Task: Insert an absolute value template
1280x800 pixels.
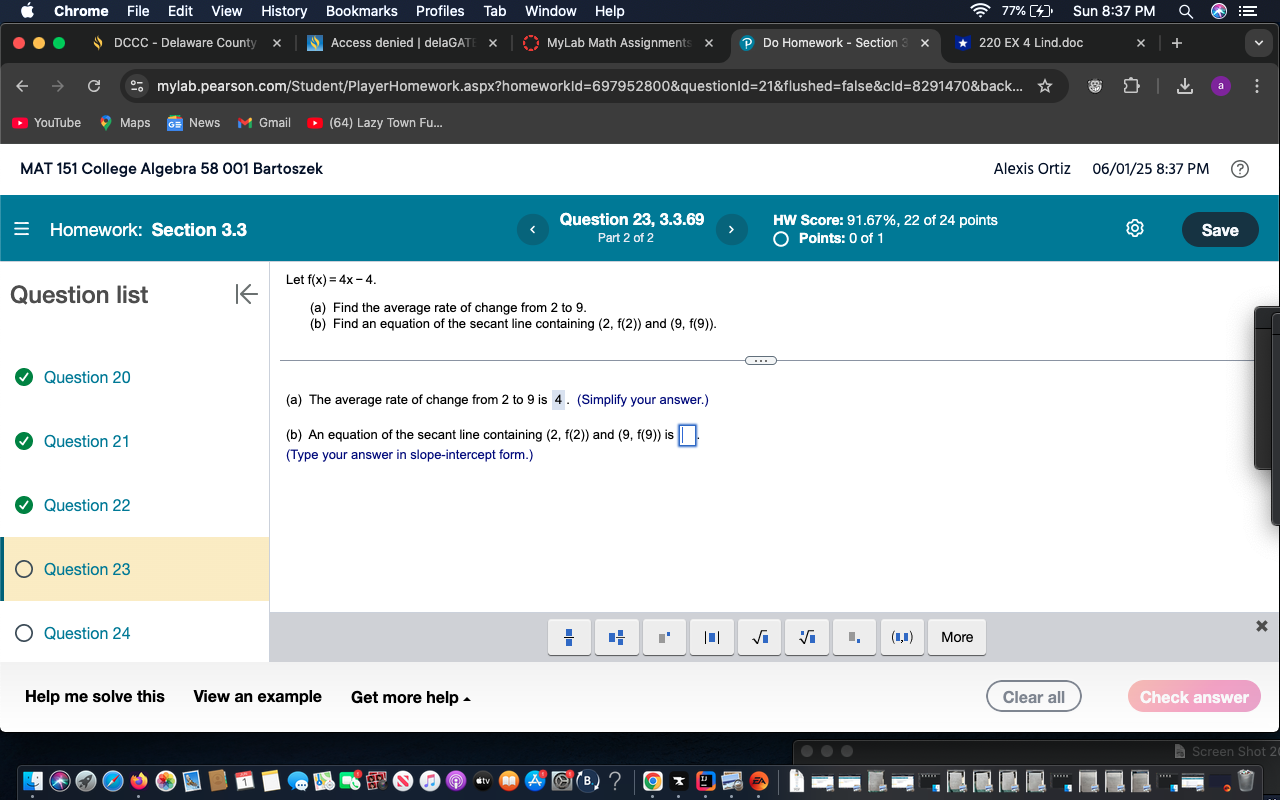Action: click(712, 637)
